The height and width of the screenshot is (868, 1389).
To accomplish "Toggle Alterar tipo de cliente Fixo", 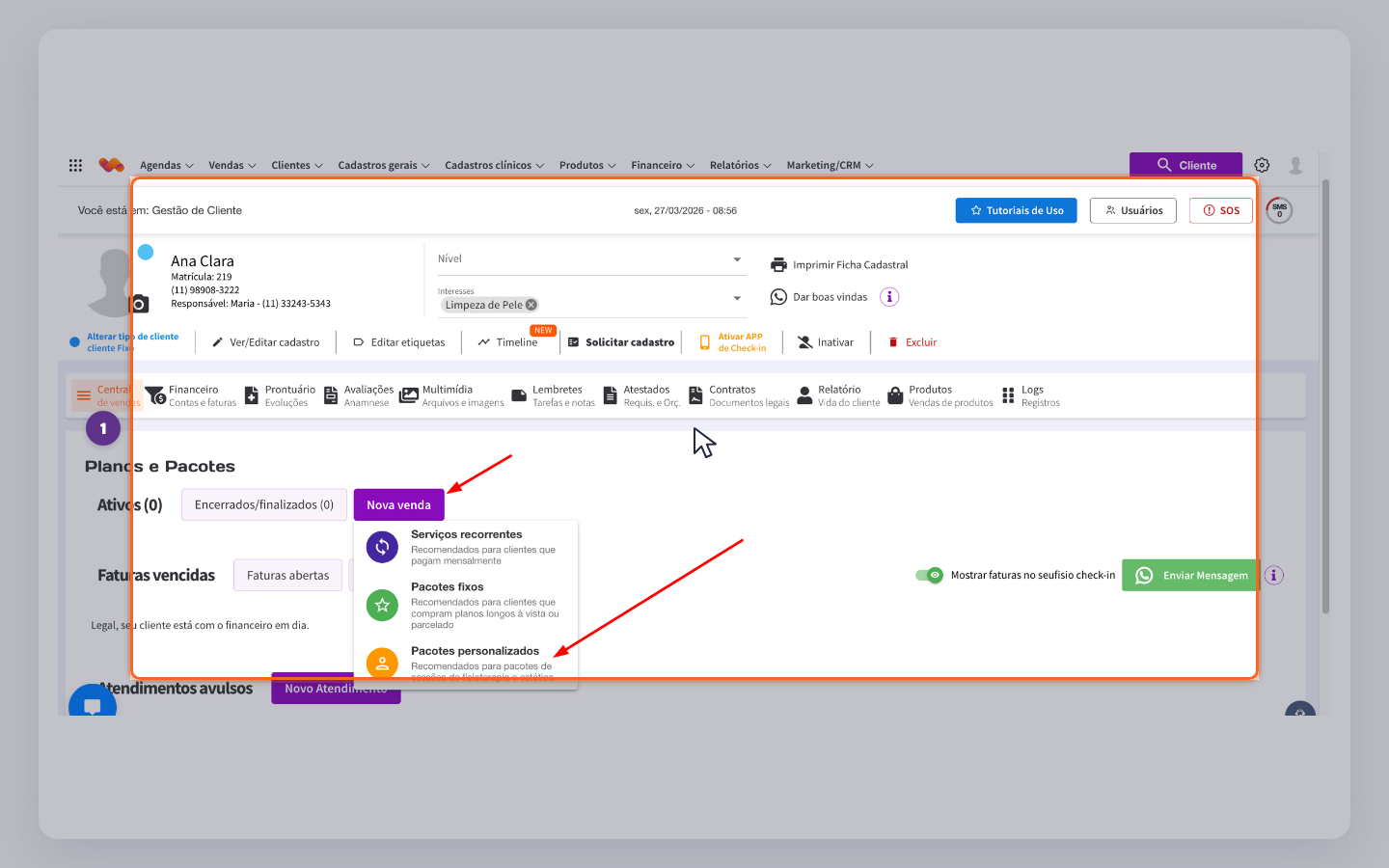I will [x=75, y=342].
